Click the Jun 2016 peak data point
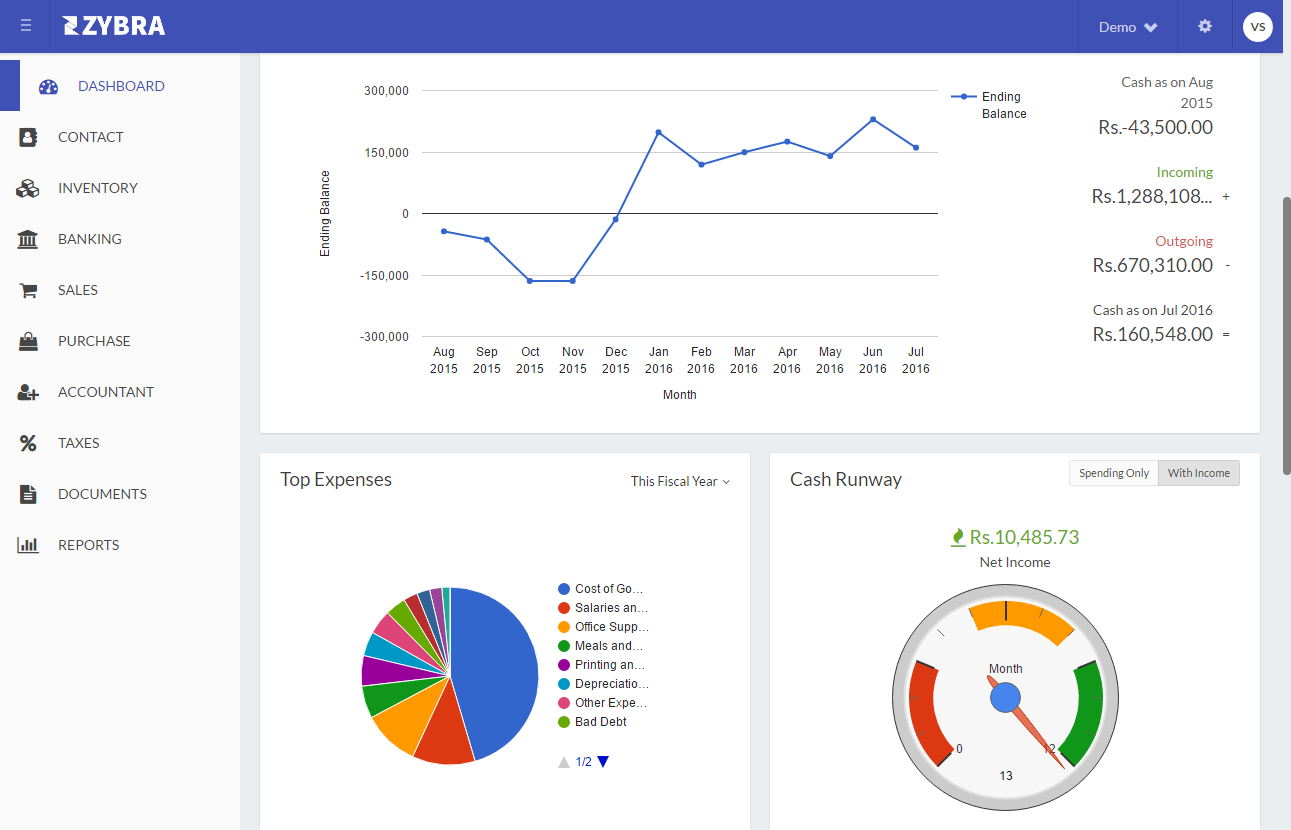The image size is (1291, 830). coord(873,119)
